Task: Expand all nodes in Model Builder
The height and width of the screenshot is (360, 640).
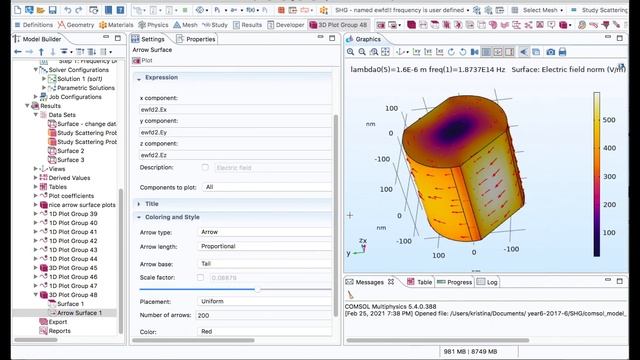Action: 92,52
